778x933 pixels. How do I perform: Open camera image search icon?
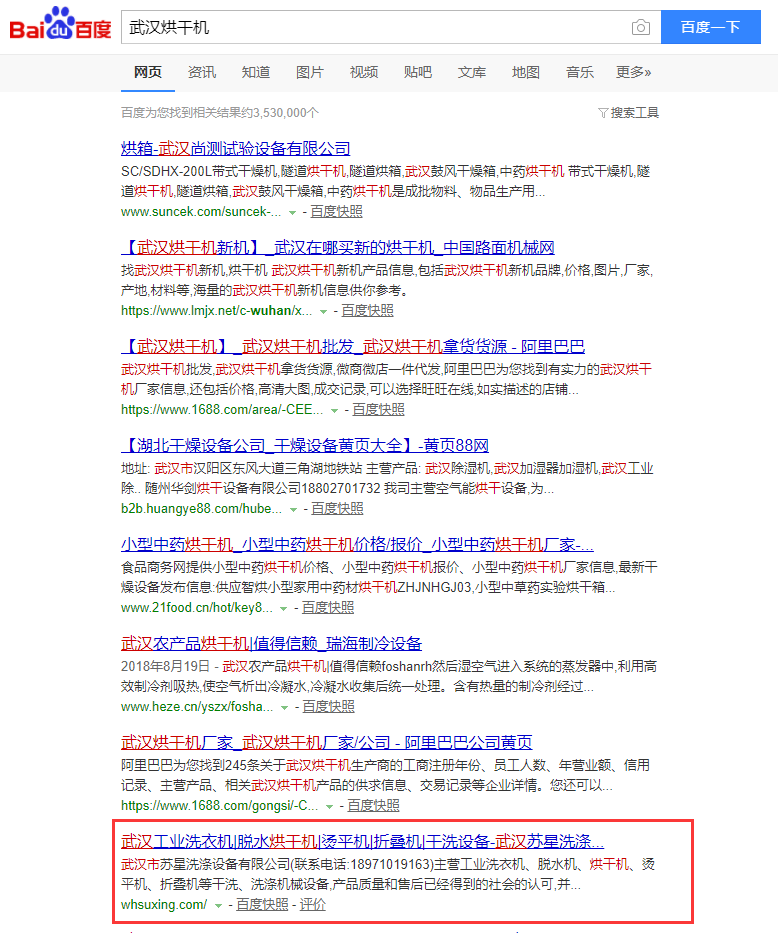click(x=641, y=27)
